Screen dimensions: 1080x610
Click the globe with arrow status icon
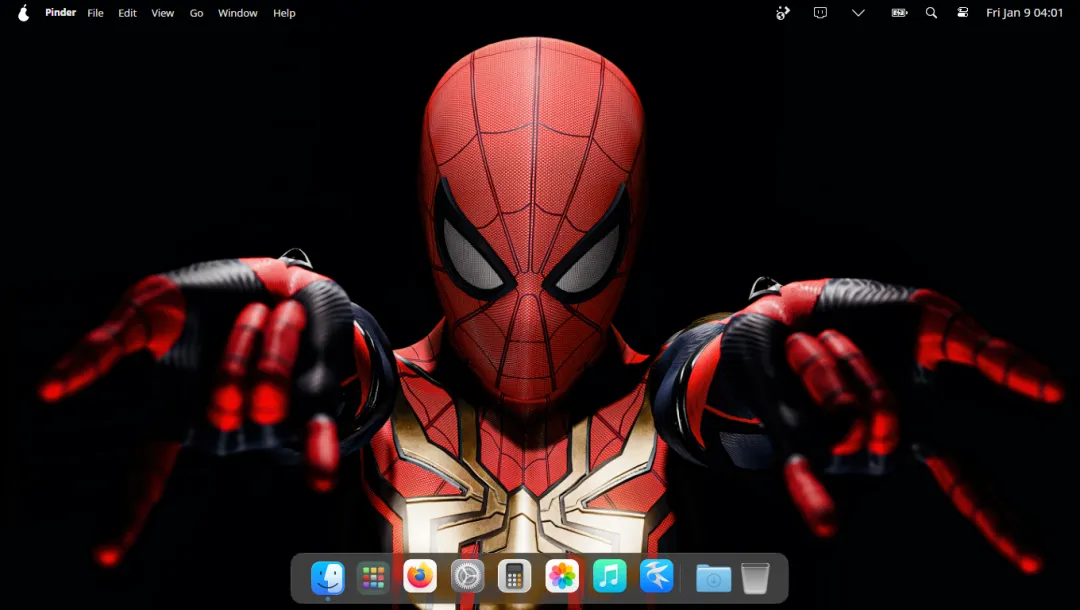[782, 12]
